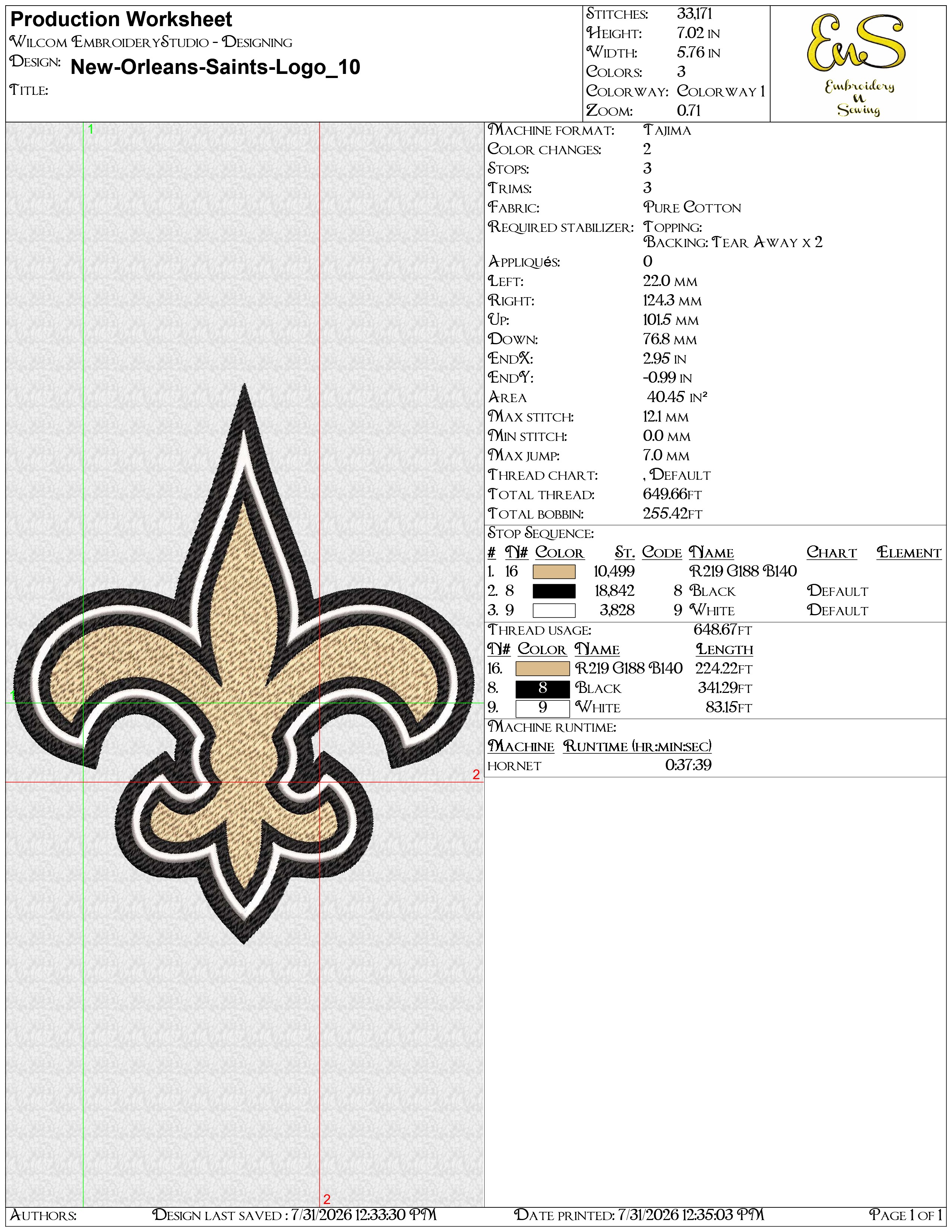Select the Area value "40.45 in²"
Viewport: 952px width, 1232px height.
(x=677, y=397)
